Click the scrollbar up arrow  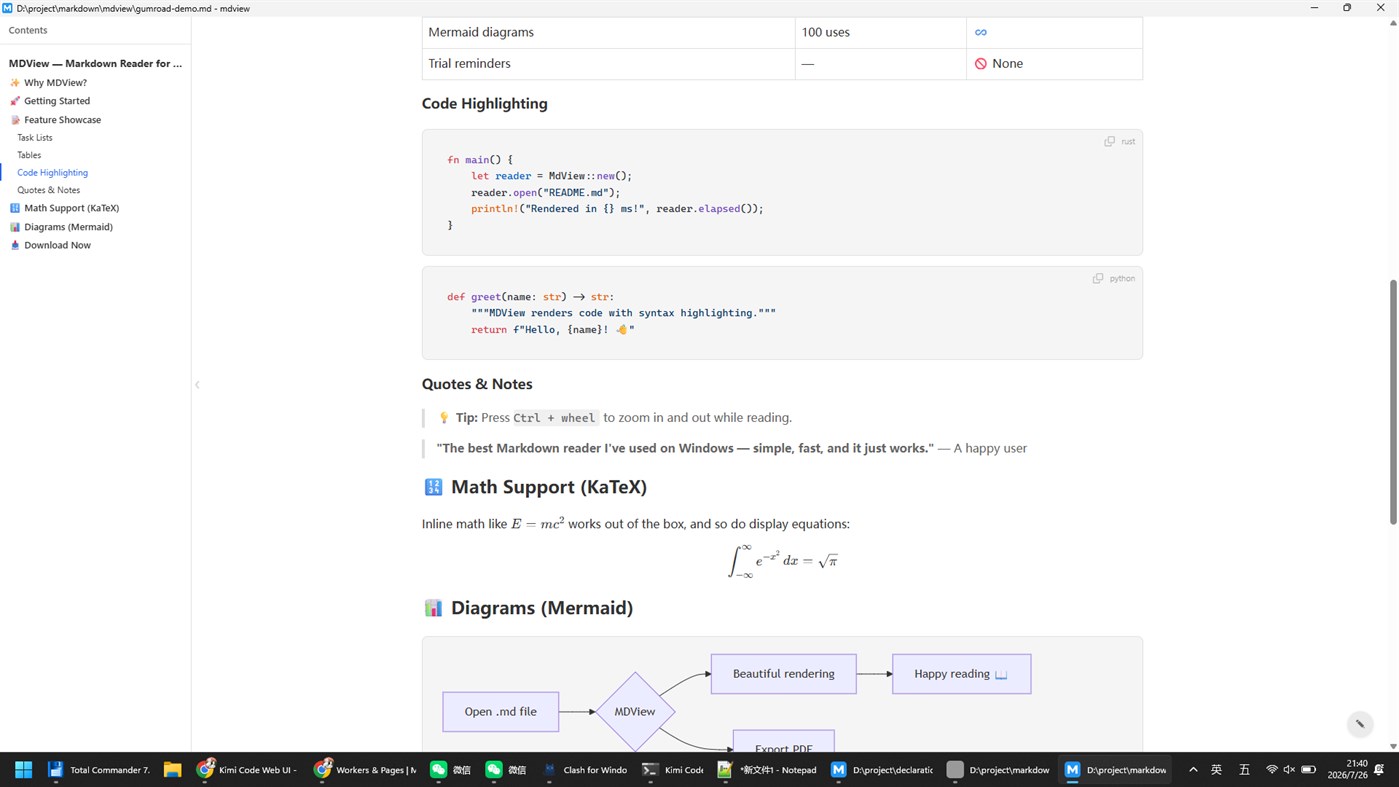point(1393,21)
